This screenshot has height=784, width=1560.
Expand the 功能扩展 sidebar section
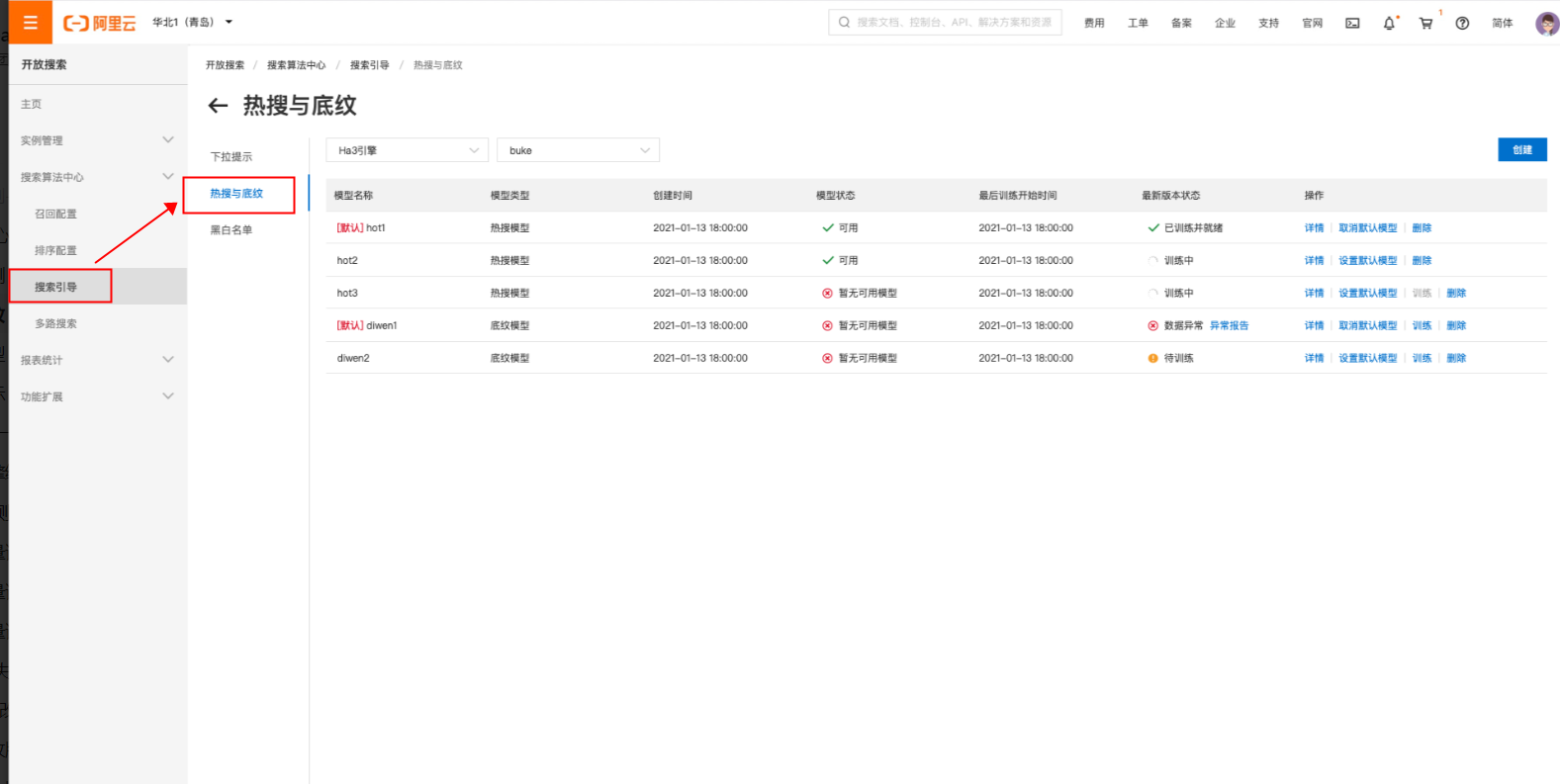168,396
